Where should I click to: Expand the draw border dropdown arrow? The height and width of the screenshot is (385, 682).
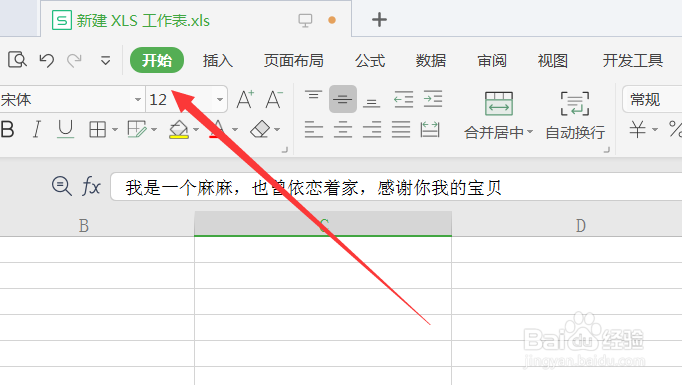[154, 130]
